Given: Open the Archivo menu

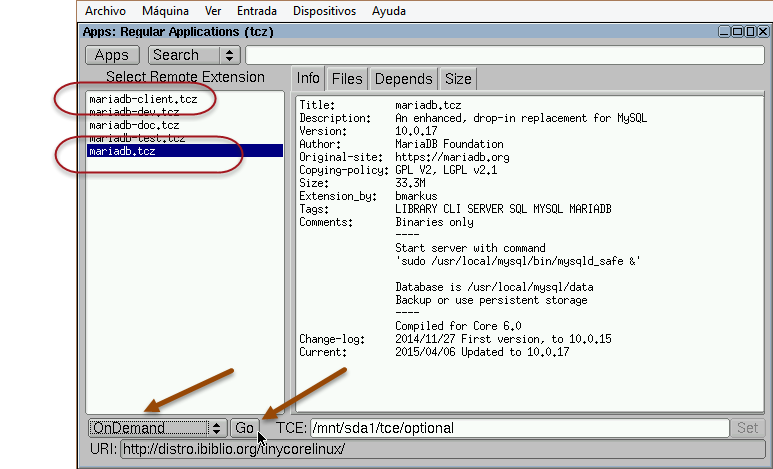Looking at the screenshot, I should (x=104, y=11).
